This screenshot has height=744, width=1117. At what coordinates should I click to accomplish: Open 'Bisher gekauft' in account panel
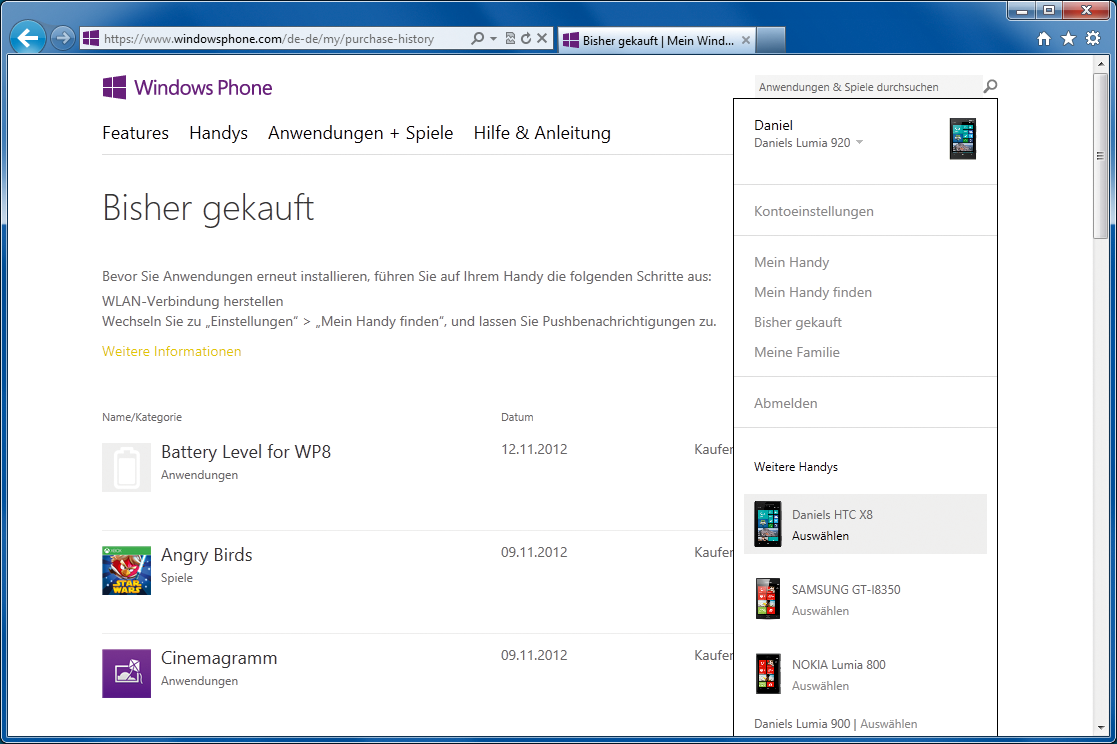pyautogui.click(x=798, y=322)
